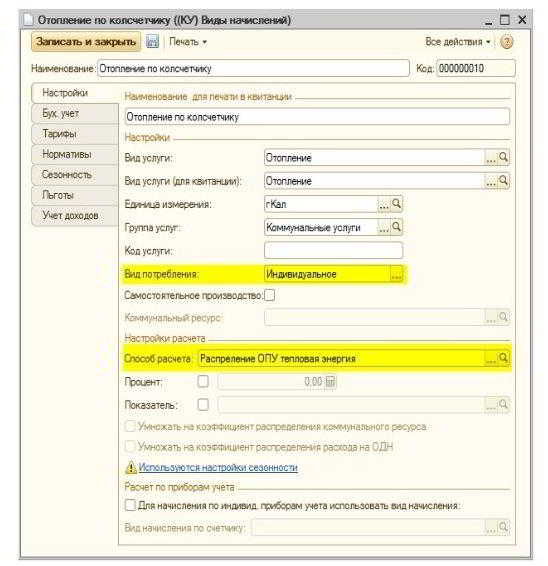This screenshot has height=566, width=548.
Task: Open the Печать dropdown menu
Action: (x=188, y=42)
